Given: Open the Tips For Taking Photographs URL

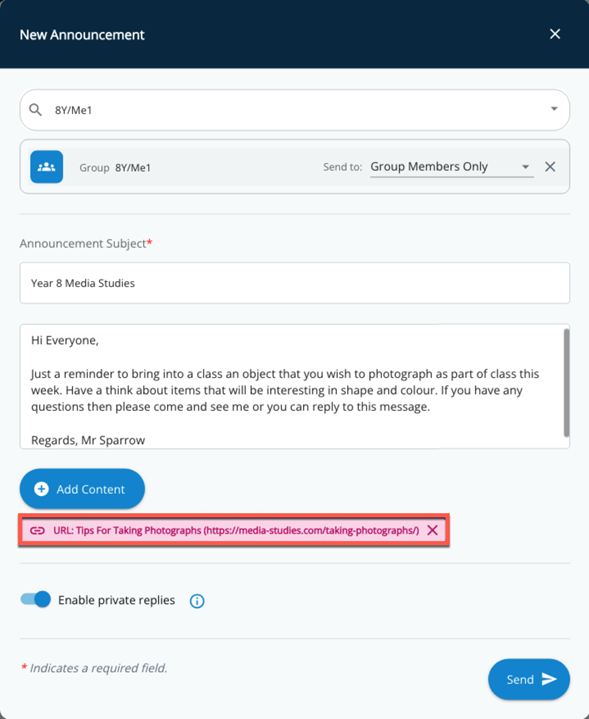Looking at the screenshot, I should point(236,531).
